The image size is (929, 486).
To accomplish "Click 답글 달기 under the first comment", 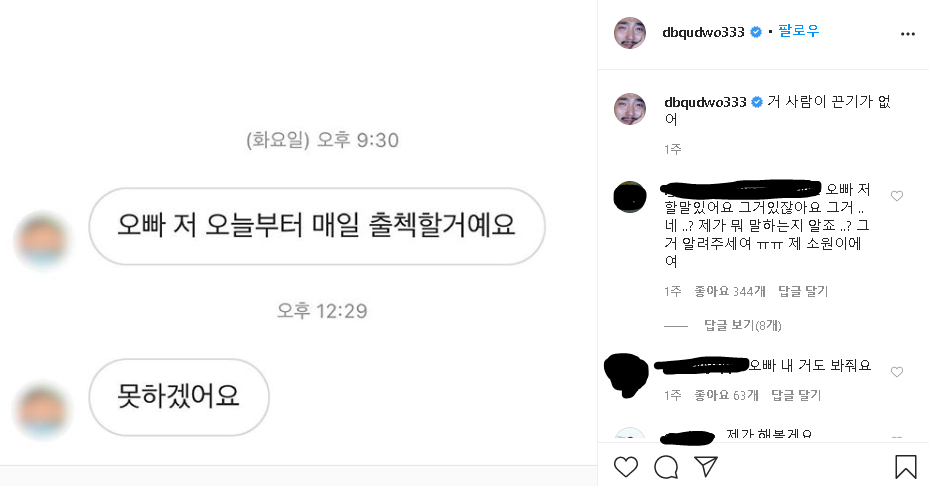I will (803, 291).
